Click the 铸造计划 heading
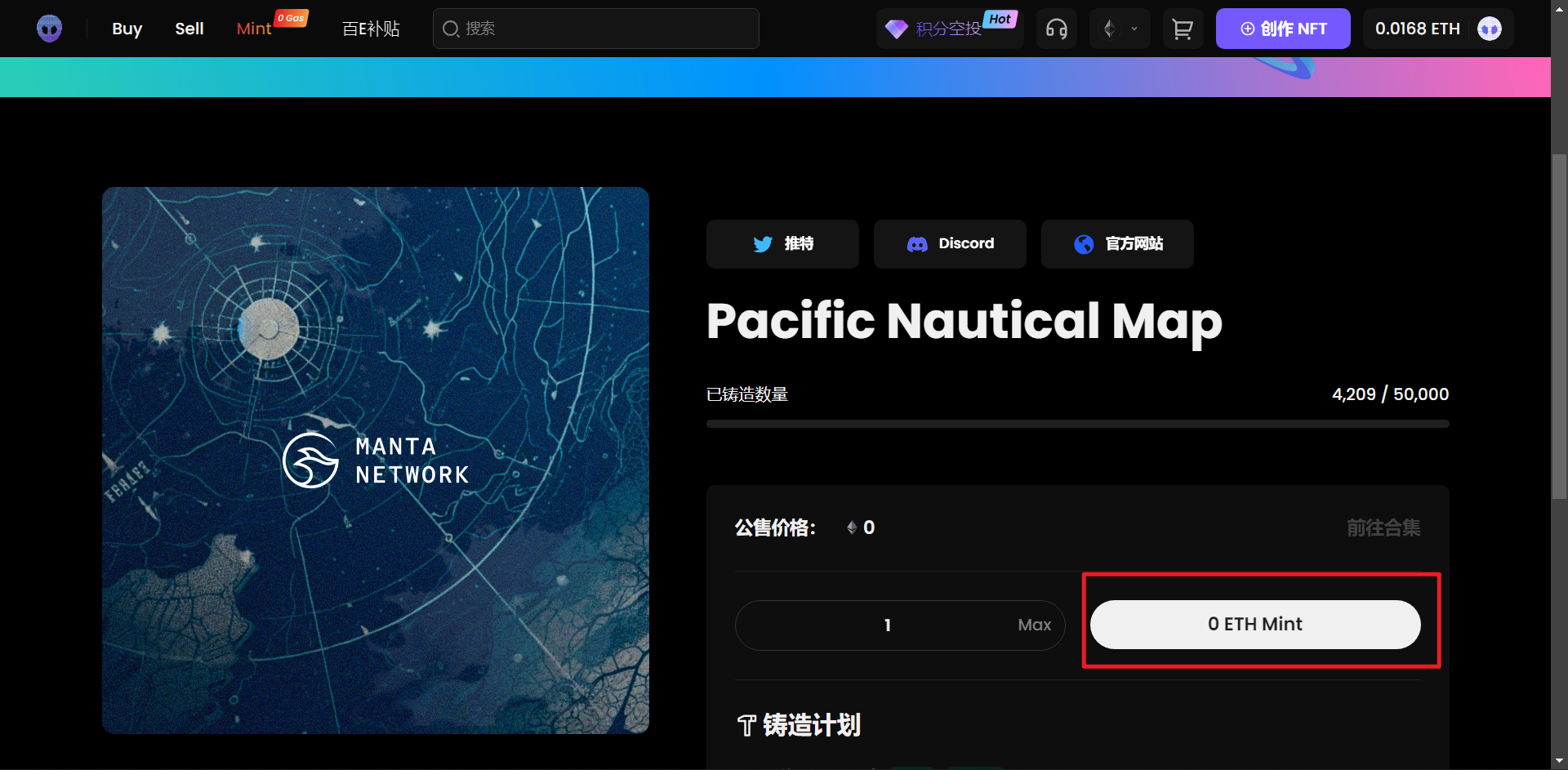Viewport: 1568px width, 770px height. [812, 725]
